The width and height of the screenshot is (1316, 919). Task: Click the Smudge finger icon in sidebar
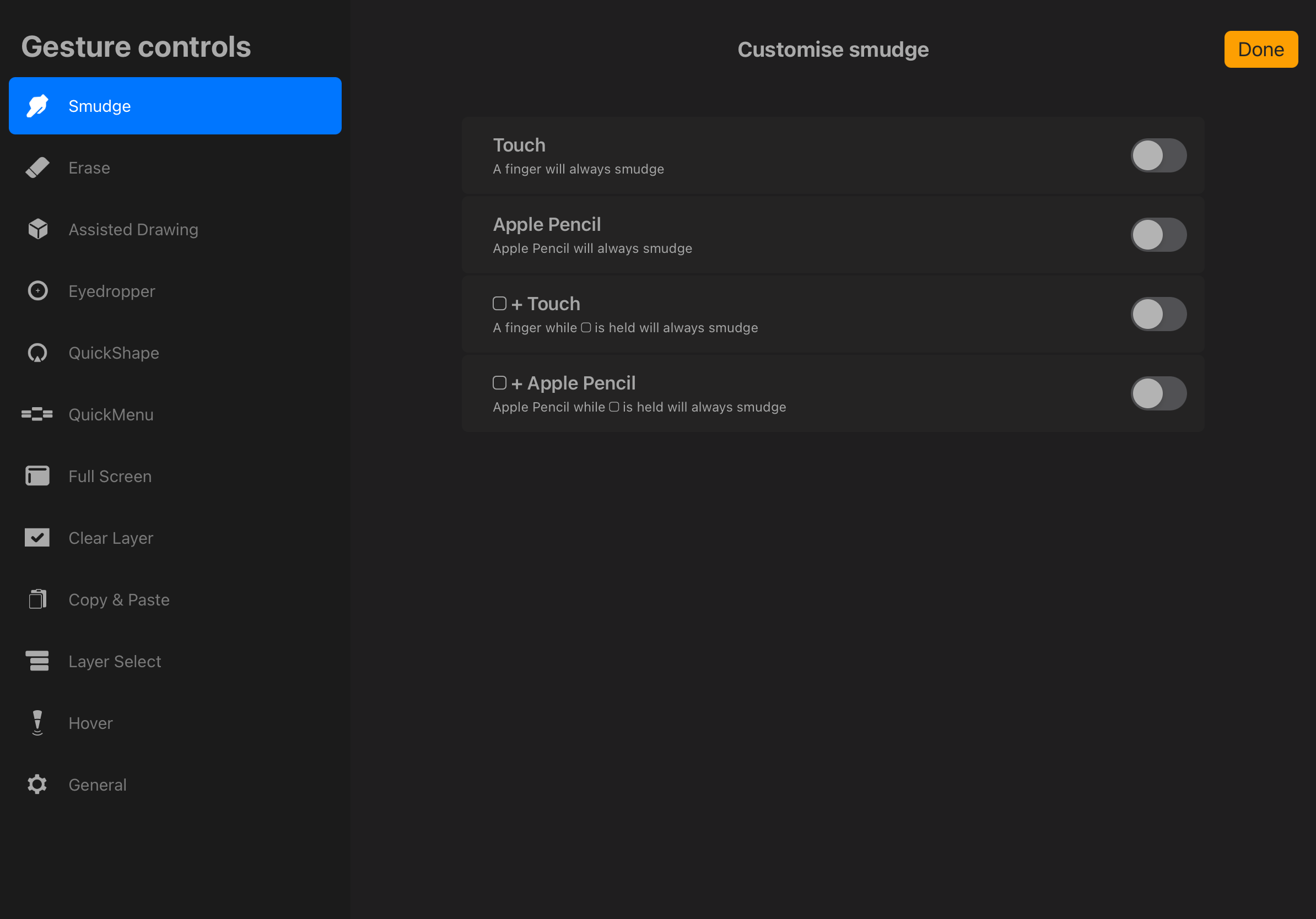[x=38, y=106]
